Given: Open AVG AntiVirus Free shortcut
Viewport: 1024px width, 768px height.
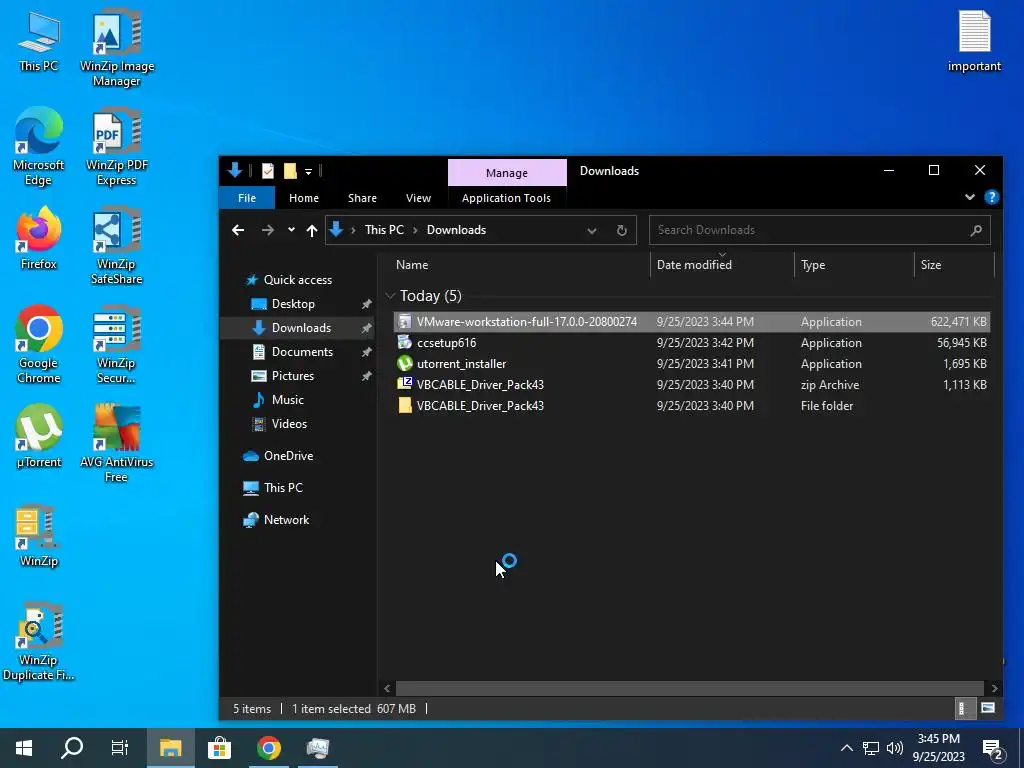Looking at the screenshot, I should [x=117, y=444].
